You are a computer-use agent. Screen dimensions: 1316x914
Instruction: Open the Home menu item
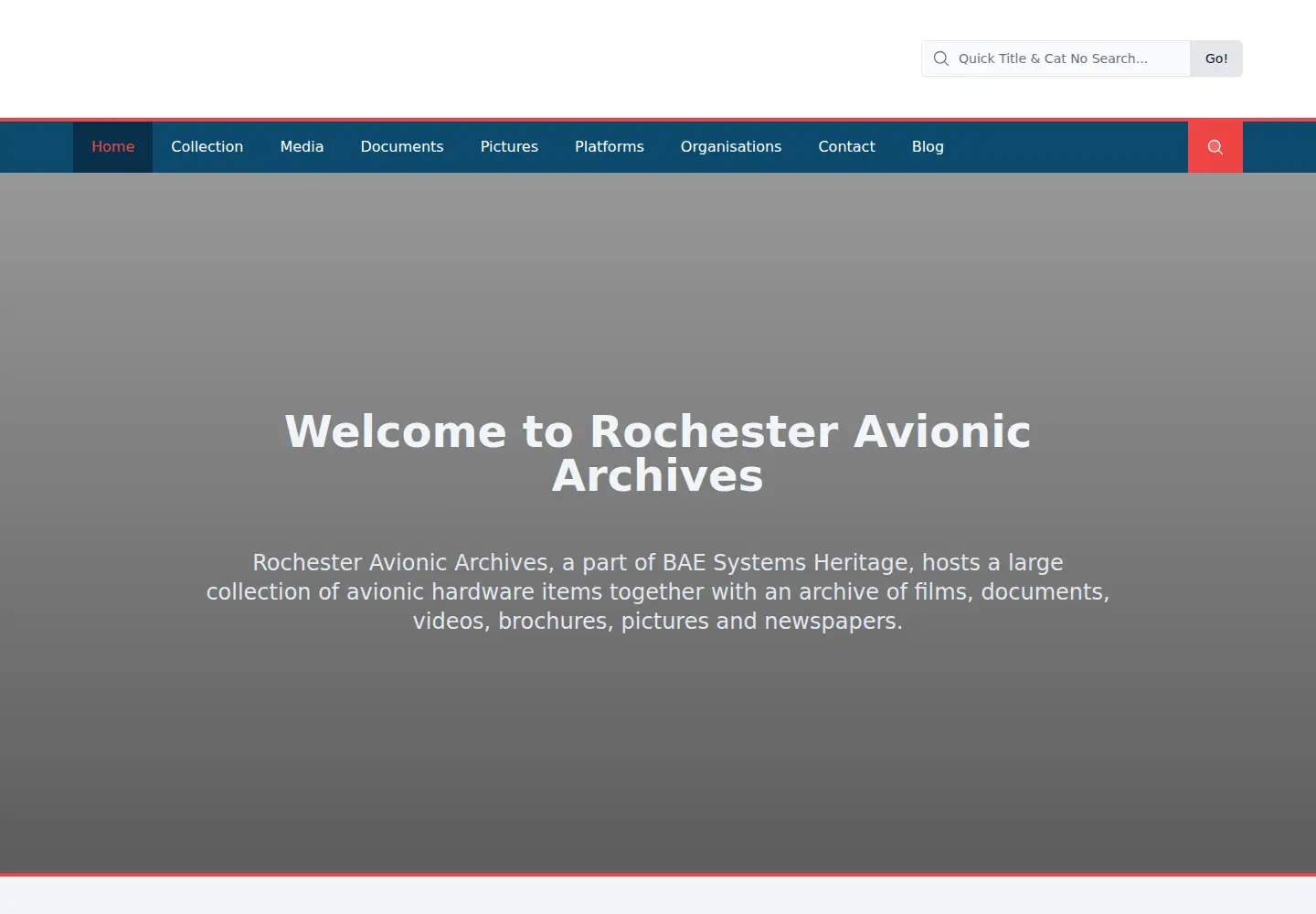113,147
